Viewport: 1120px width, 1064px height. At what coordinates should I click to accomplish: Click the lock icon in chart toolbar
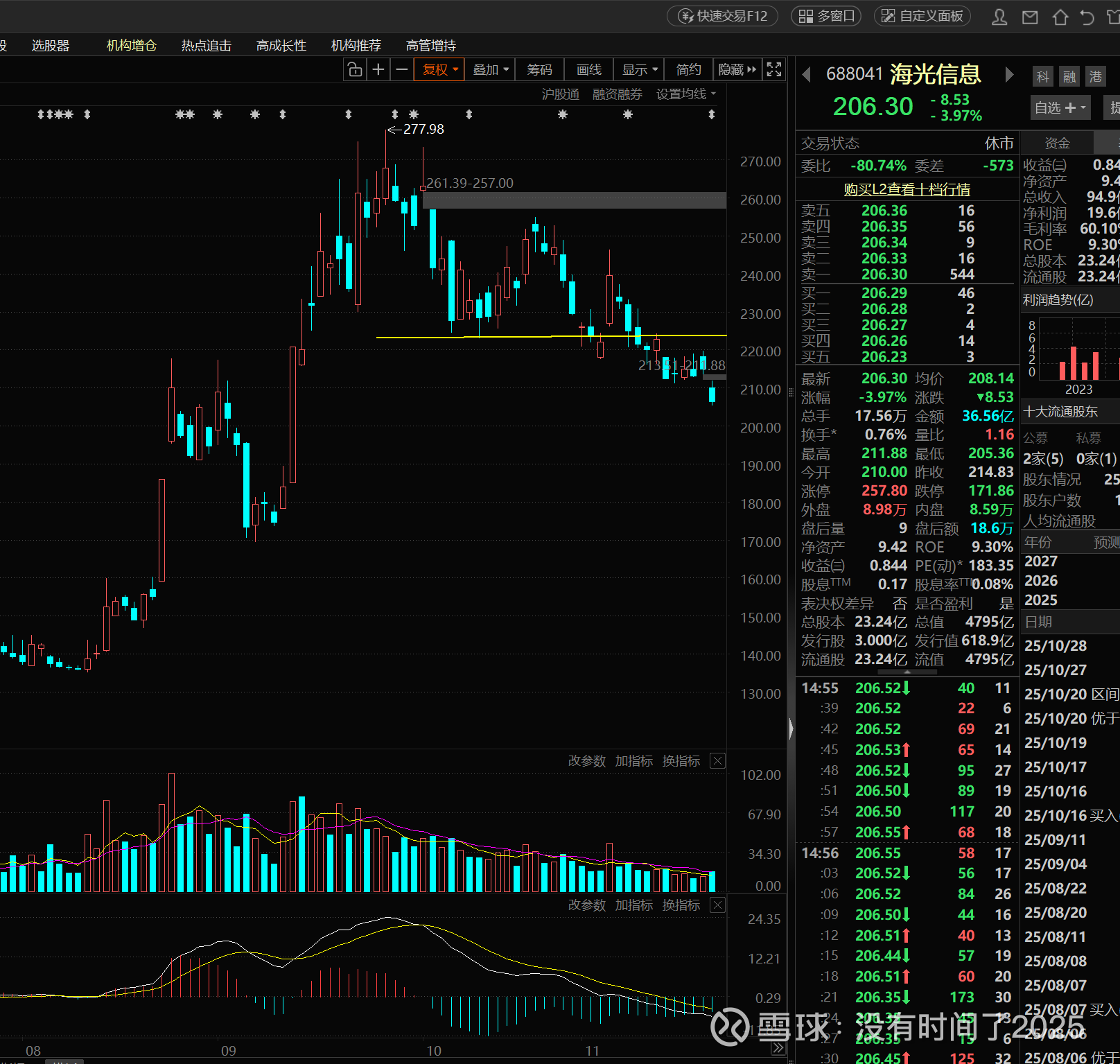coord(355,70)
